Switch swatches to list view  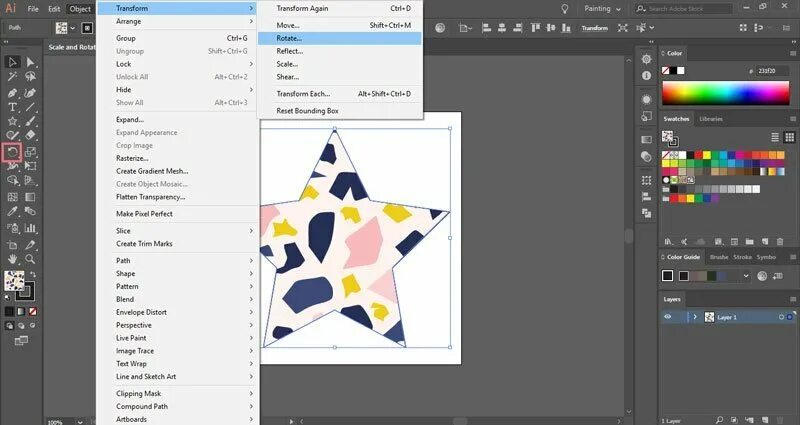click(x=775, y=137)
